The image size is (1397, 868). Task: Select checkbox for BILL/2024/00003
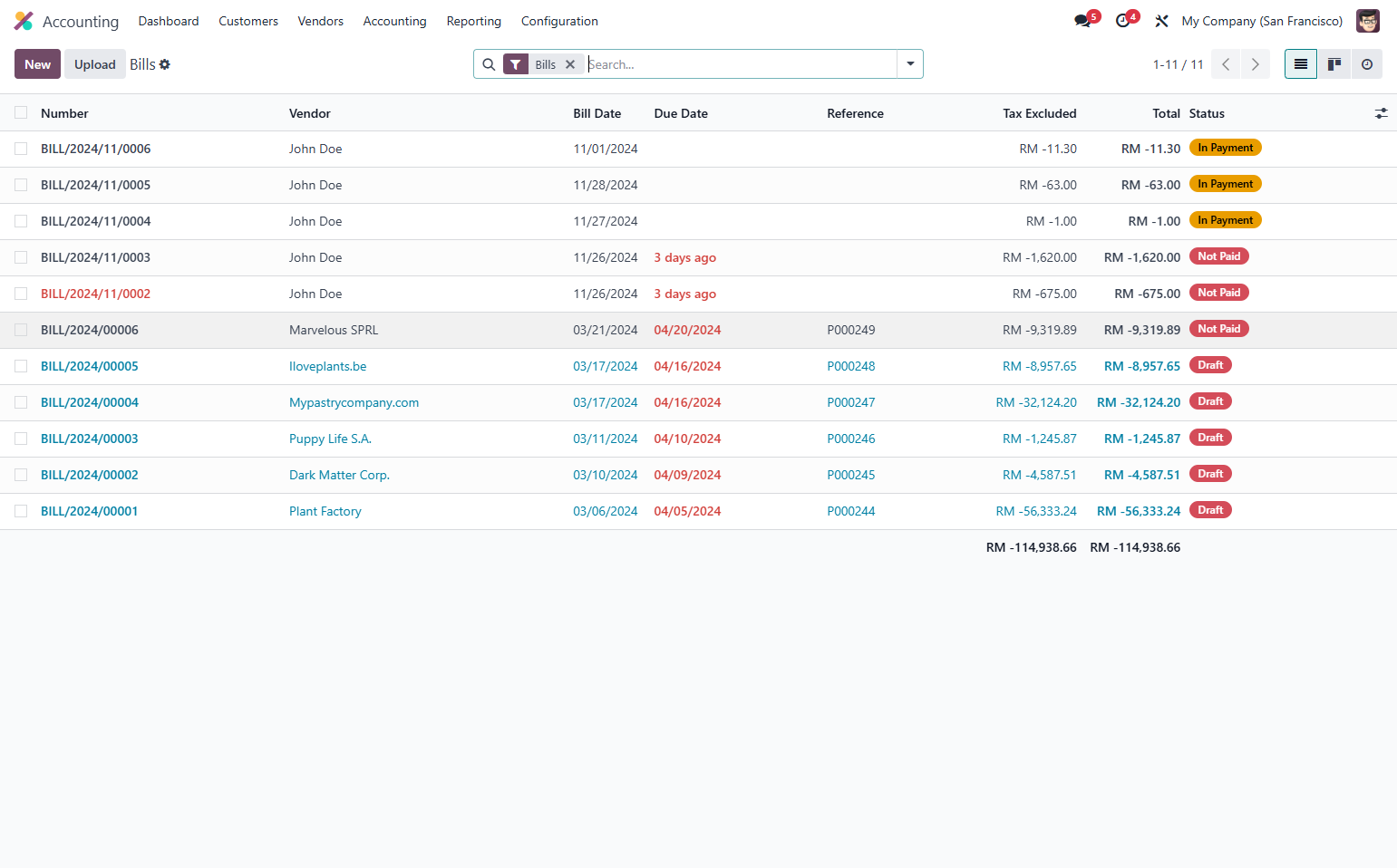(21, 439)
